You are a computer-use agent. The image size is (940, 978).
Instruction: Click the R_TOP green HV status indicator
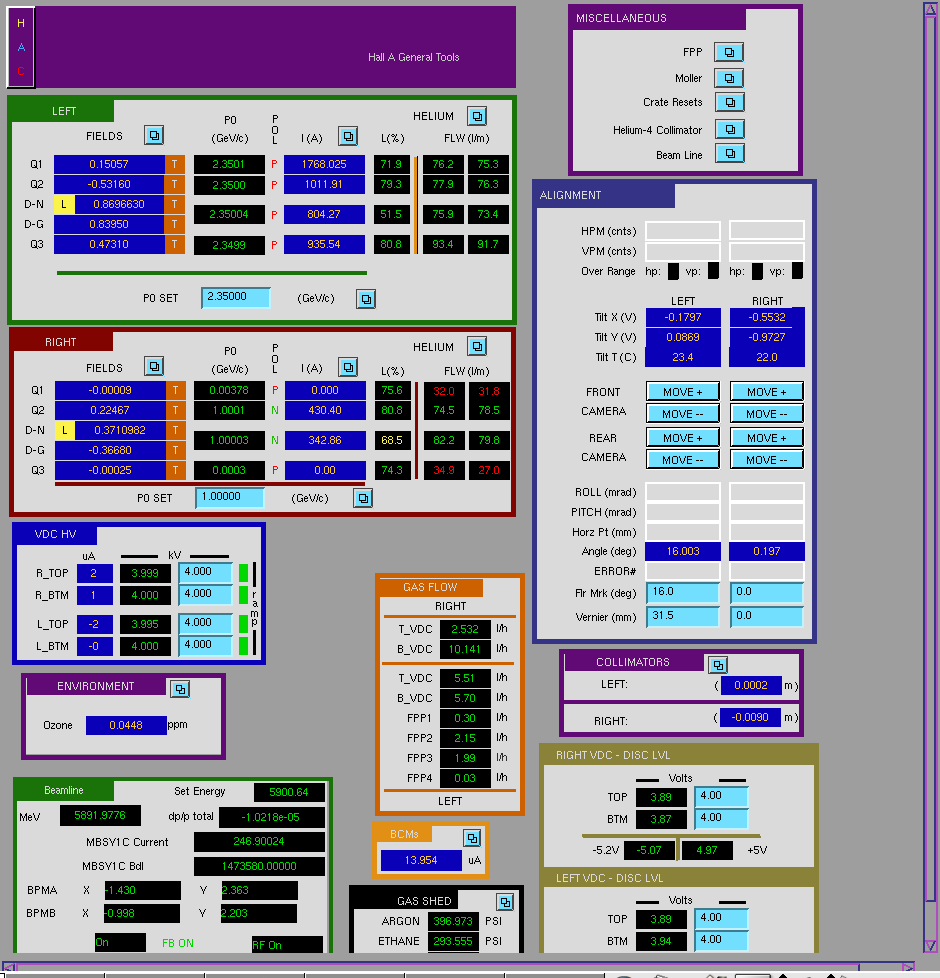tap(244, 573)
